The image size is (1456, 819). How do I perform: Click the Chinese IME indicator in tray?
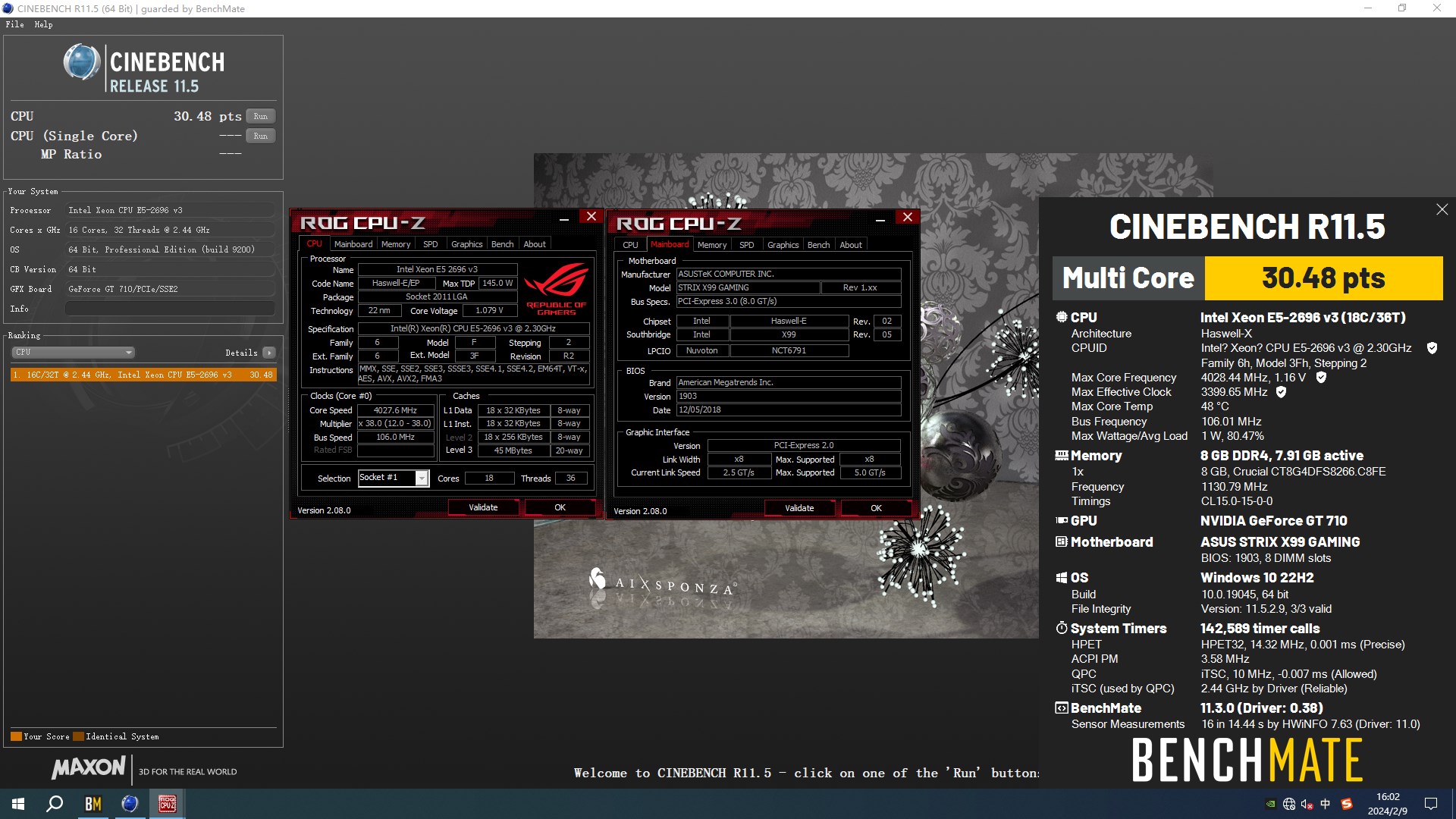click(x=1326, y=804)
